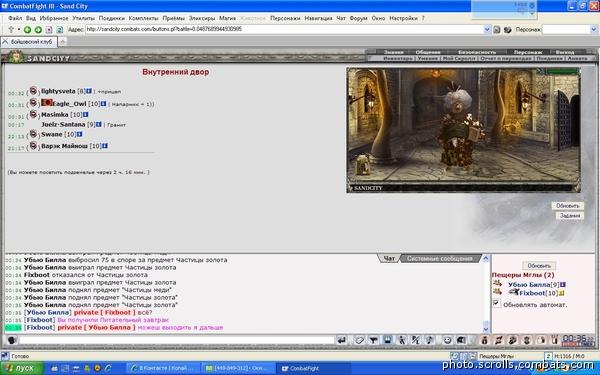Screen dimensions: 600x375
Task: Click the green forward navigation arrow
Action: pos(38,29)
